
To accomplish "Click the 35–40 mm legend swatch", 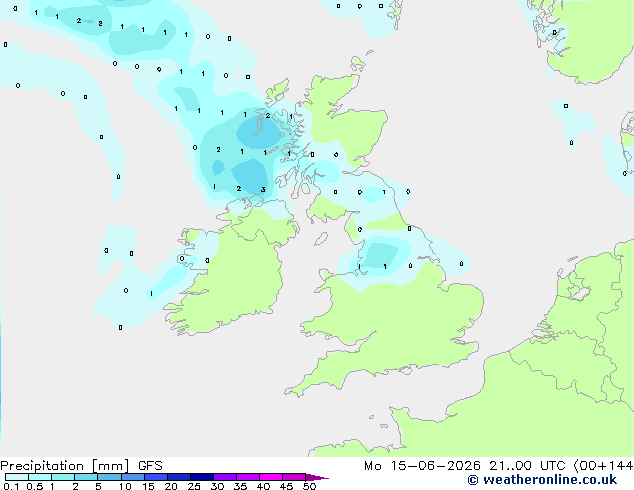I will 247,477.
